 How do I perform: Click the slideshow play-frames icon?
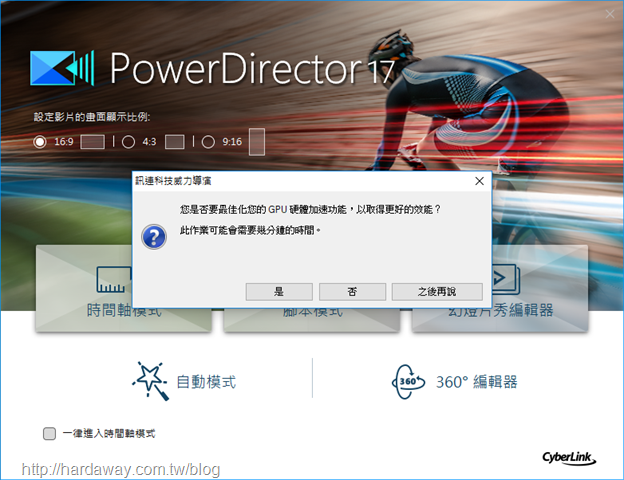pyautogui.click(x=506, y=279)
